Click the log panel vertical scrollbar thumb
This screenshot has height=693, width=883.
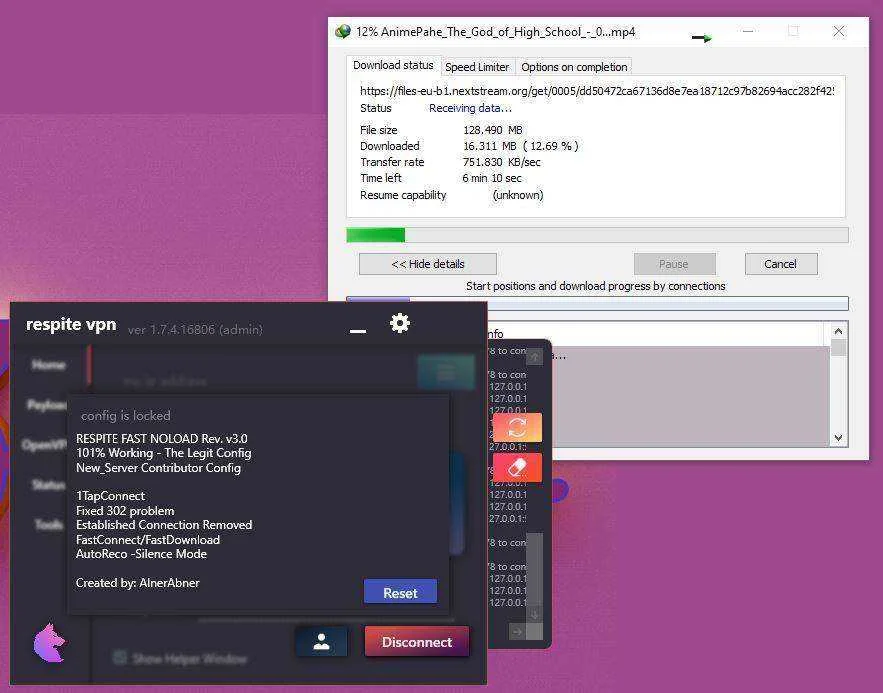[534, 569]
